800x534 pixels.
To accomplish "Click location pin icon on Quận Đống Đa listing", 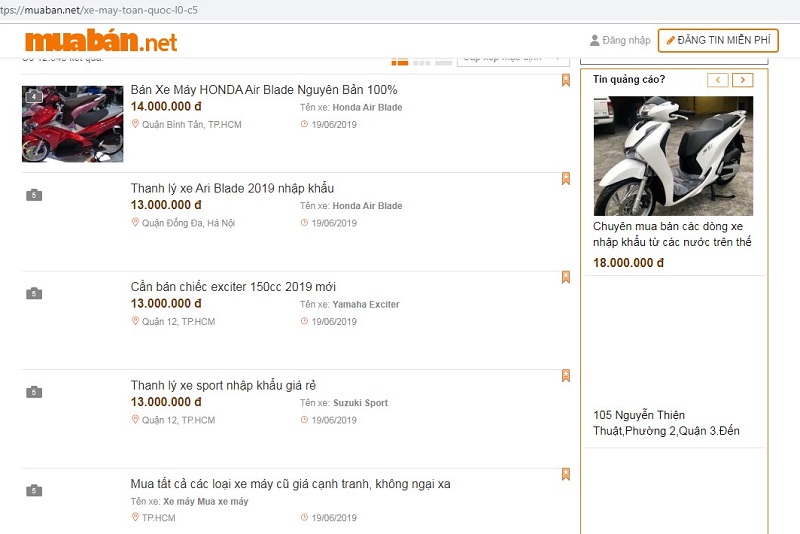I will [x=135, y=222].
